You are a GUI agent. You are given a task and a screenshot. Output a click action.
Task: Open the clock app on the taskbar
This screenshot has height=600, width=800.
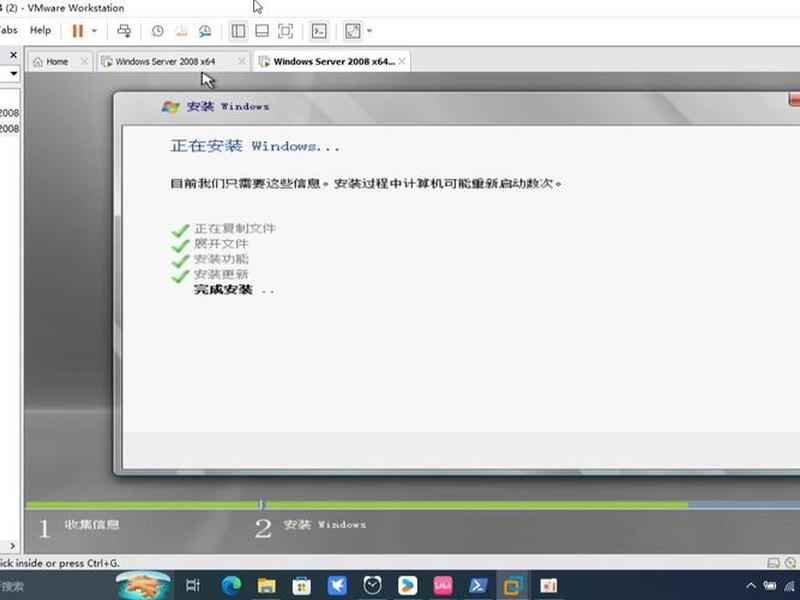tap(372, 585)
